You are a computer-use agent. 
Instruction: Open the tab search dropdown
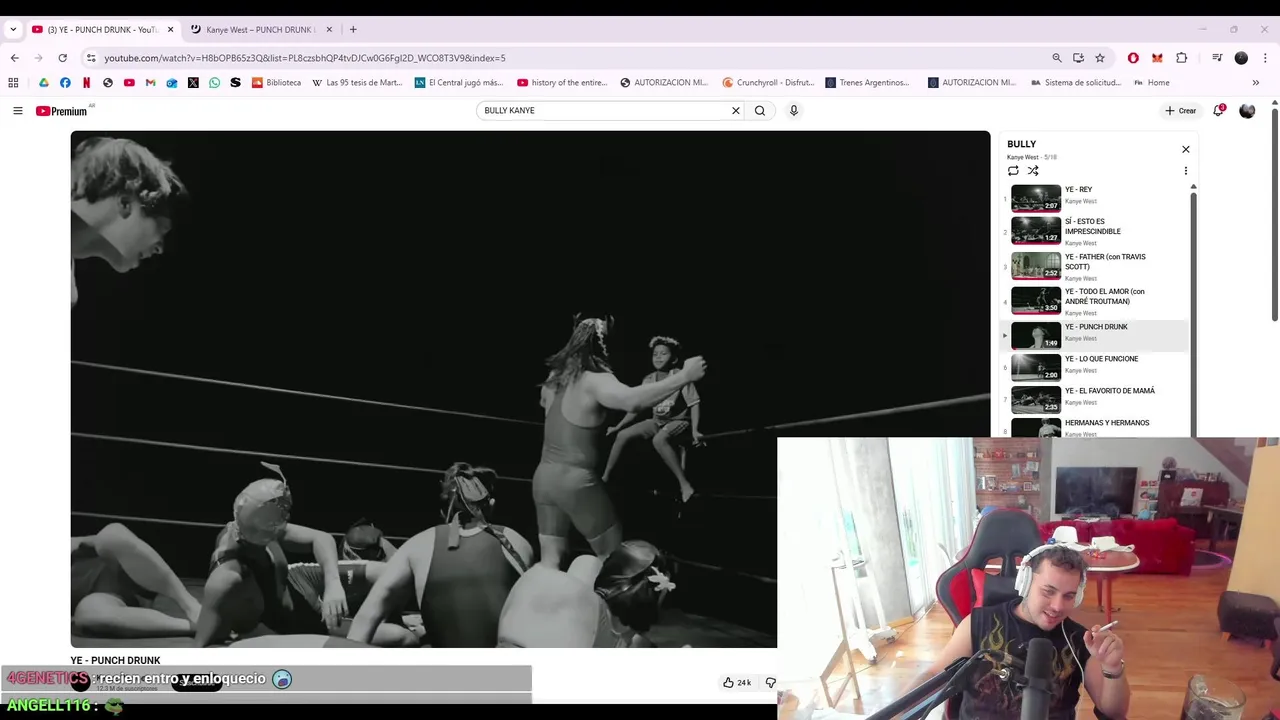point(12,30)
